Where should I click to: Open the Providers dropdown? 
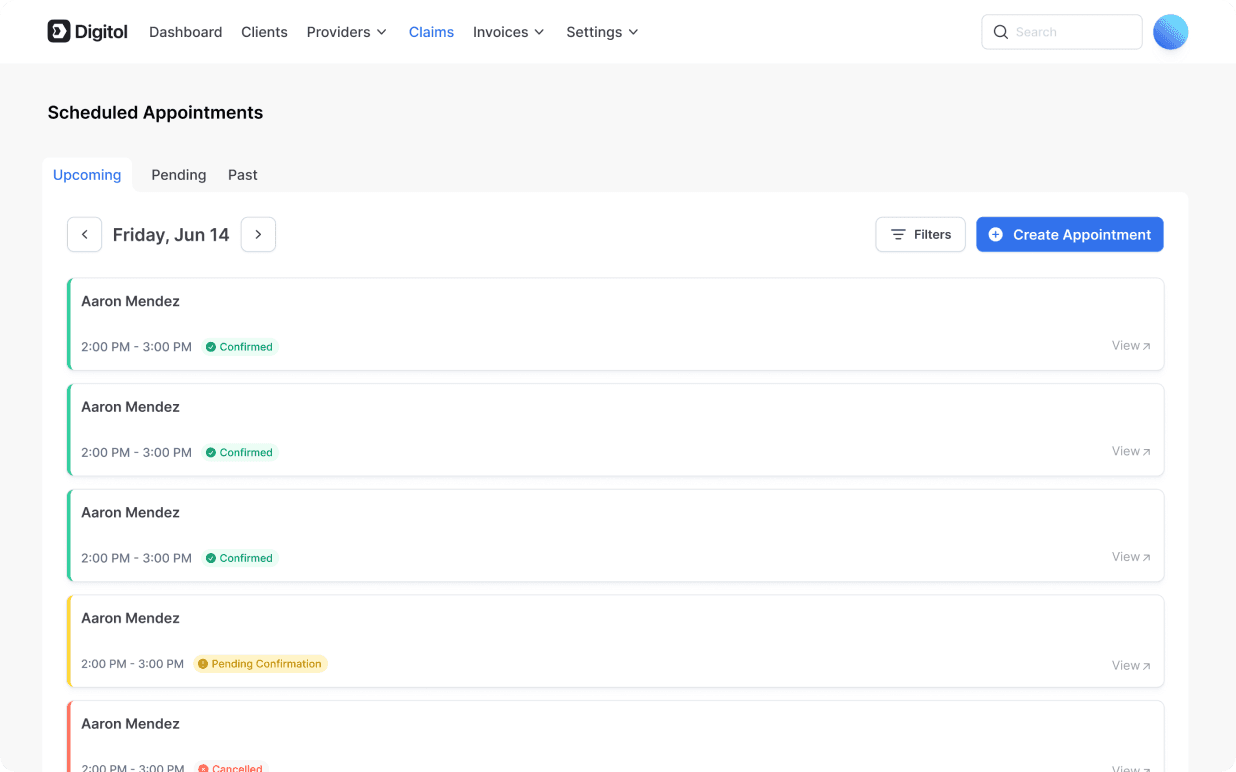(346, 31)
